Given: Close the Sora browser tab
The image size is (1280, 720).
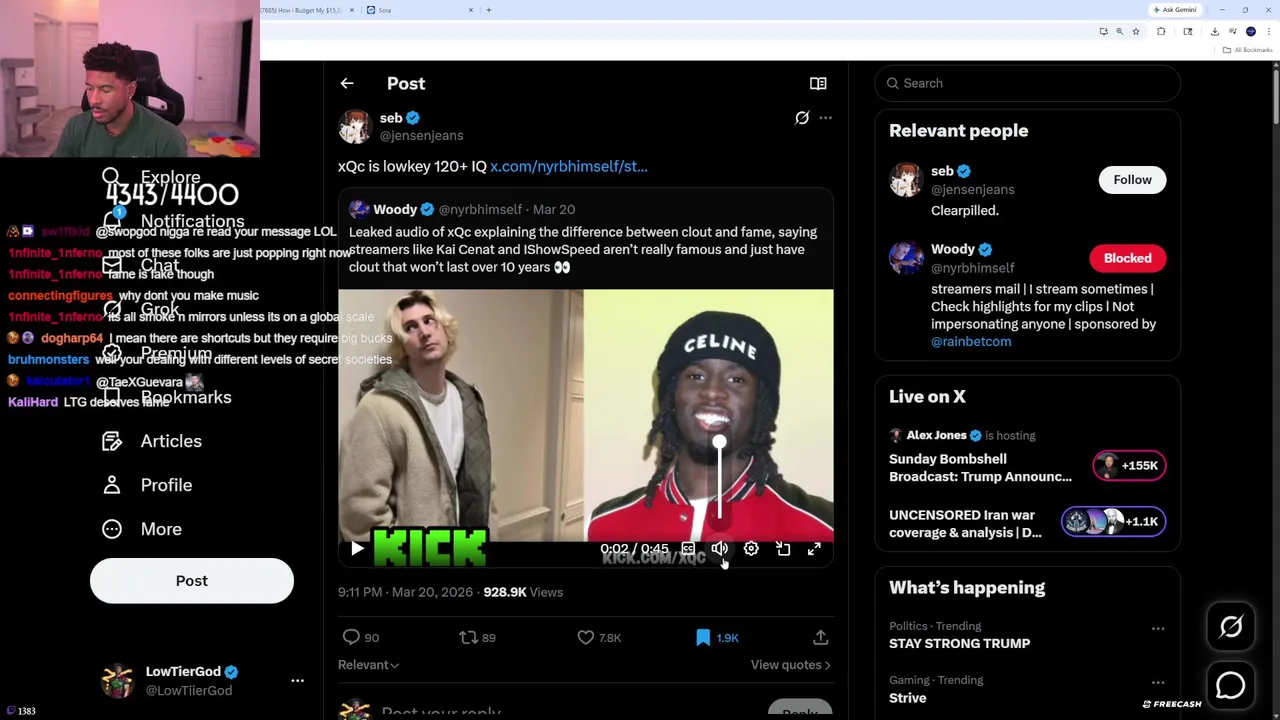Looking at the screenshot, I should [471, 10].
